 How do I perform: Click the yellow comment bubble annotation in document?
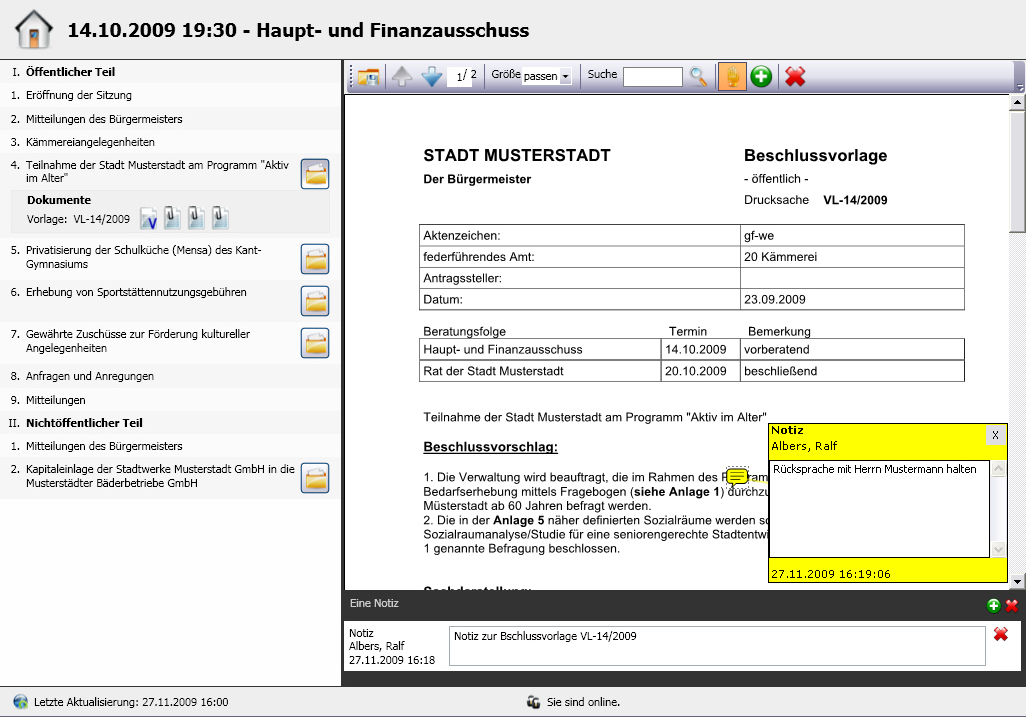point(737,476)
